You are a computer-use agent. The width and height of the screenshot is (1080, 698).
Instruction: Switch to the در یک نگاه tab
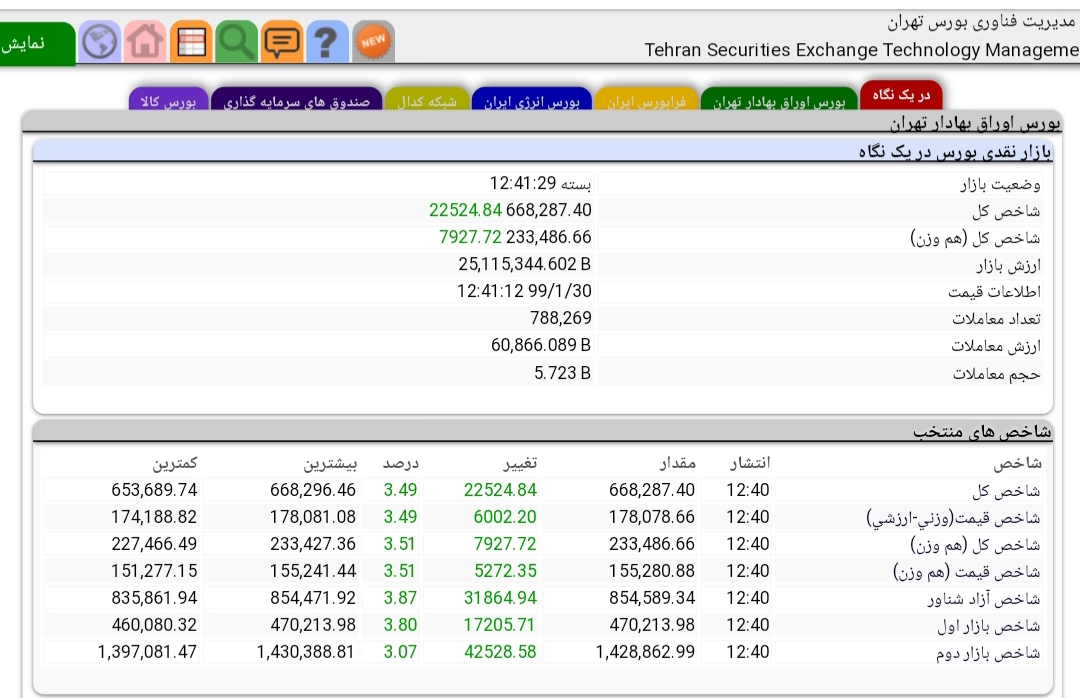901,95
